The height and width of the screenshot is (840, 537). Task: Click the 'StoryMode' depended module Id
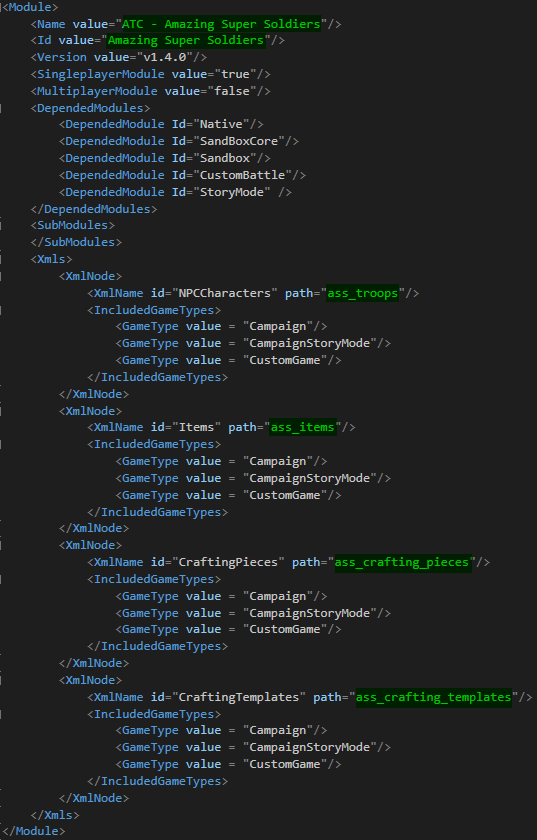pos(232,192)
